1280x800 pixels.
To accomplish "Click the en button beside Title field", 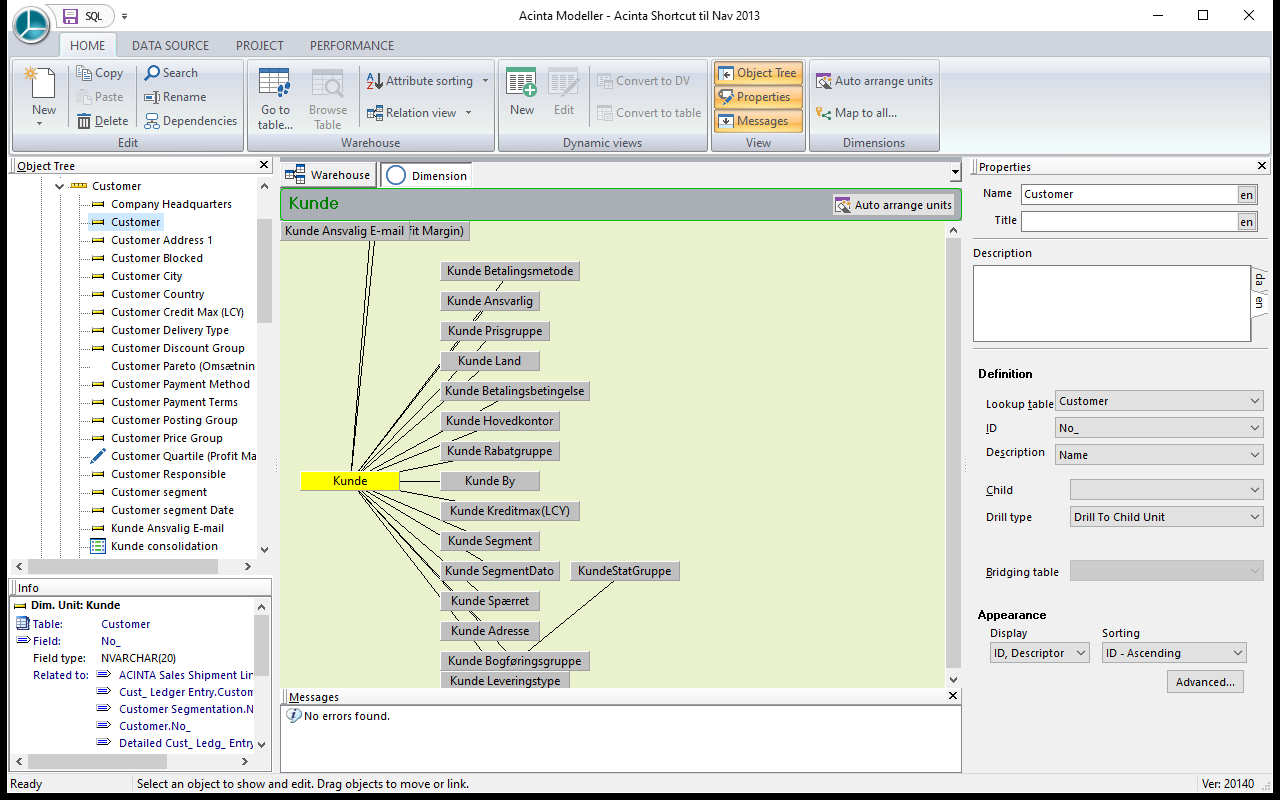I will [1247, 222].
